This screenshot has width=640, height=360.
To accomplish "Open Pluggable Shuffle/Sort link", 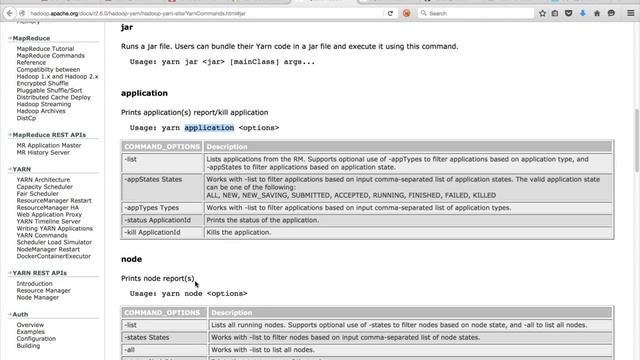I will tap(49, 90).
